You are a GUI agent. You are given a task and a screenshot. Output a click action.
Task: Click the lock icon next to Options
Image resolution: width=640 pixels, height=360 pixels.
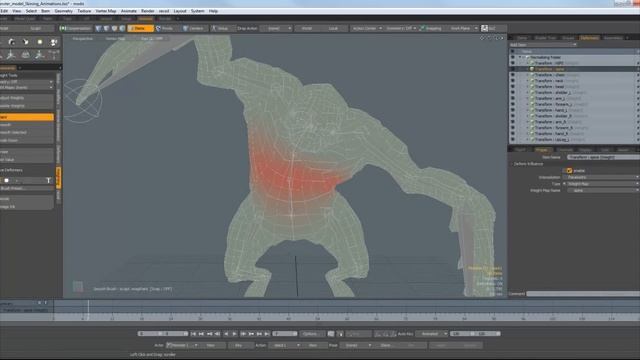pyautogui.click(x=340, y=334)
